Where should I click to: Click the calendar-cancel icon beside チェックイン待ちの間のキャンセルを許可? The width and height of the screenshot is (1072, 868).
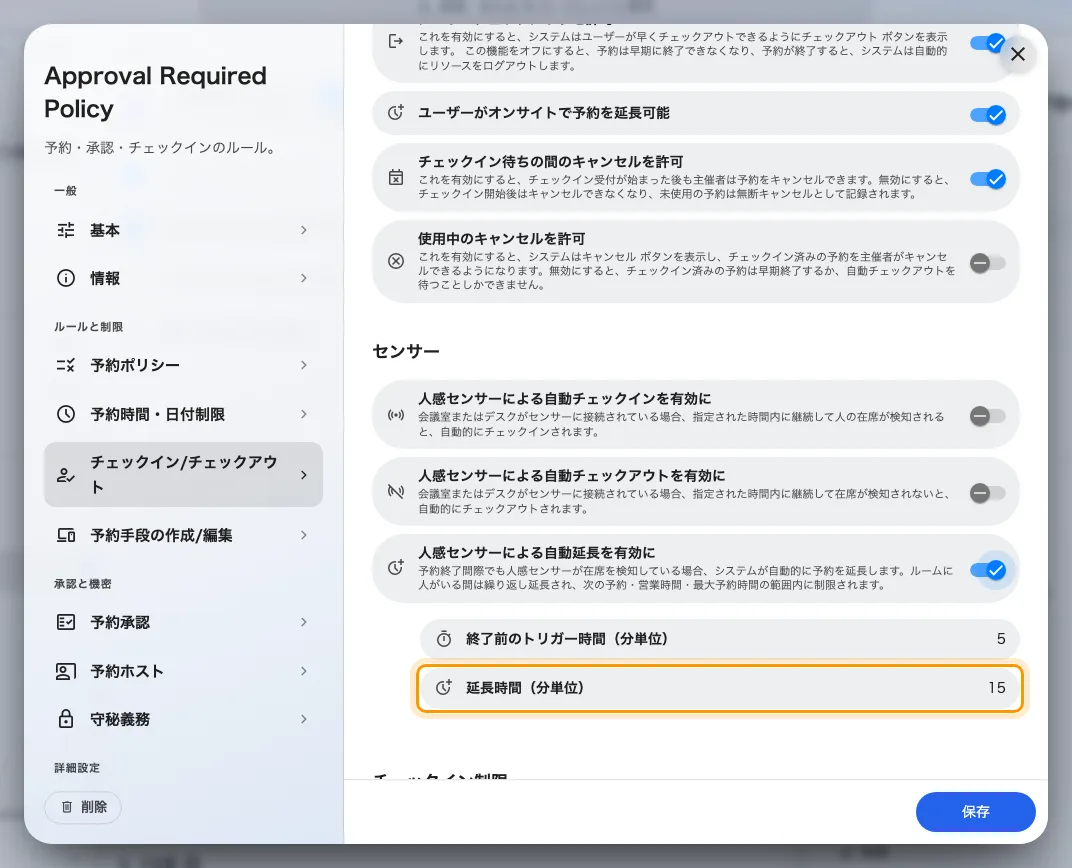396,178
